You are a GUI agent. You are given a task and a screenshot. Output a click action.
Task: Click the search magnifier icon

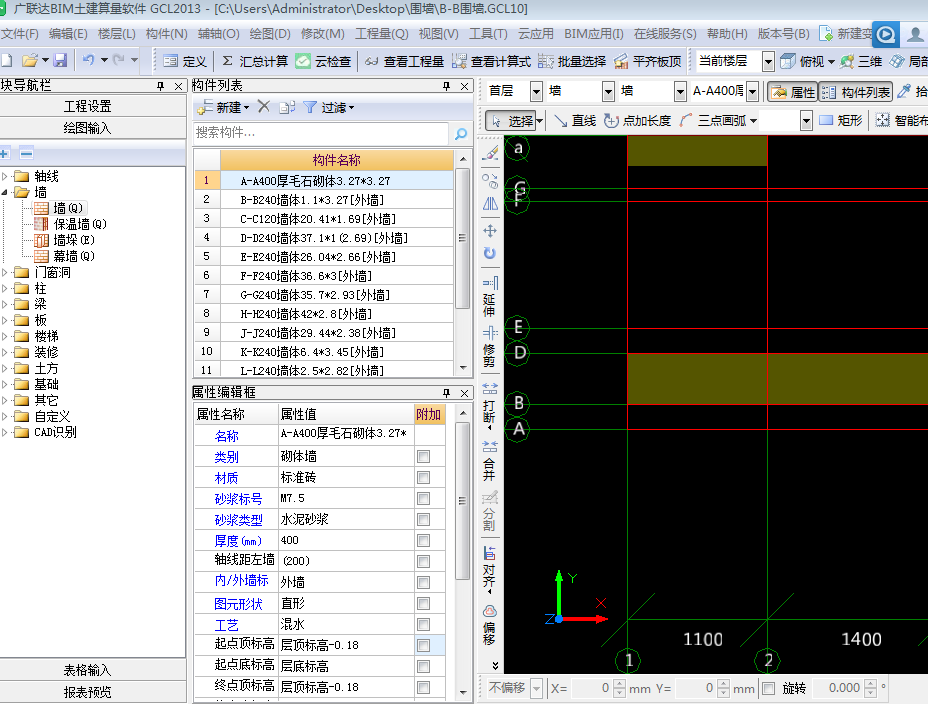coord(461,133)
